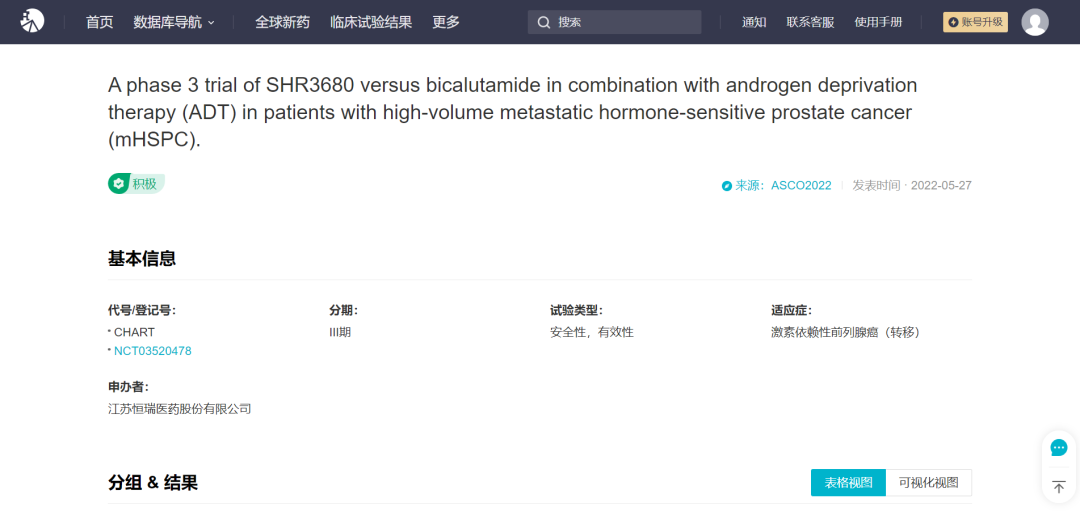
Task: Open the 全球新药 menu item
Action: point(282,22)
